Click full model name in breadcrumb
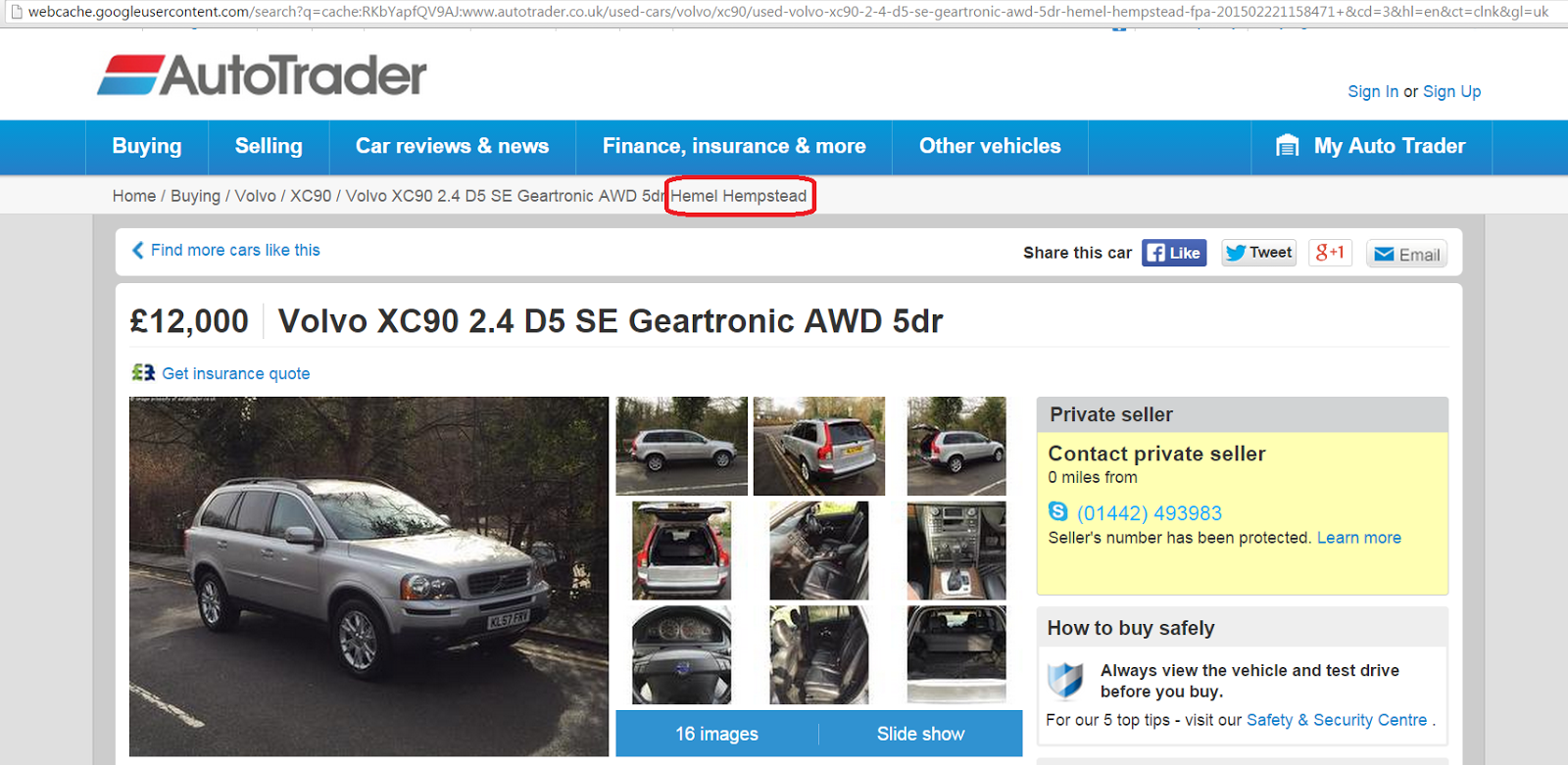The width and height of the screenshot is (1568, 765). tap(505, 196)
